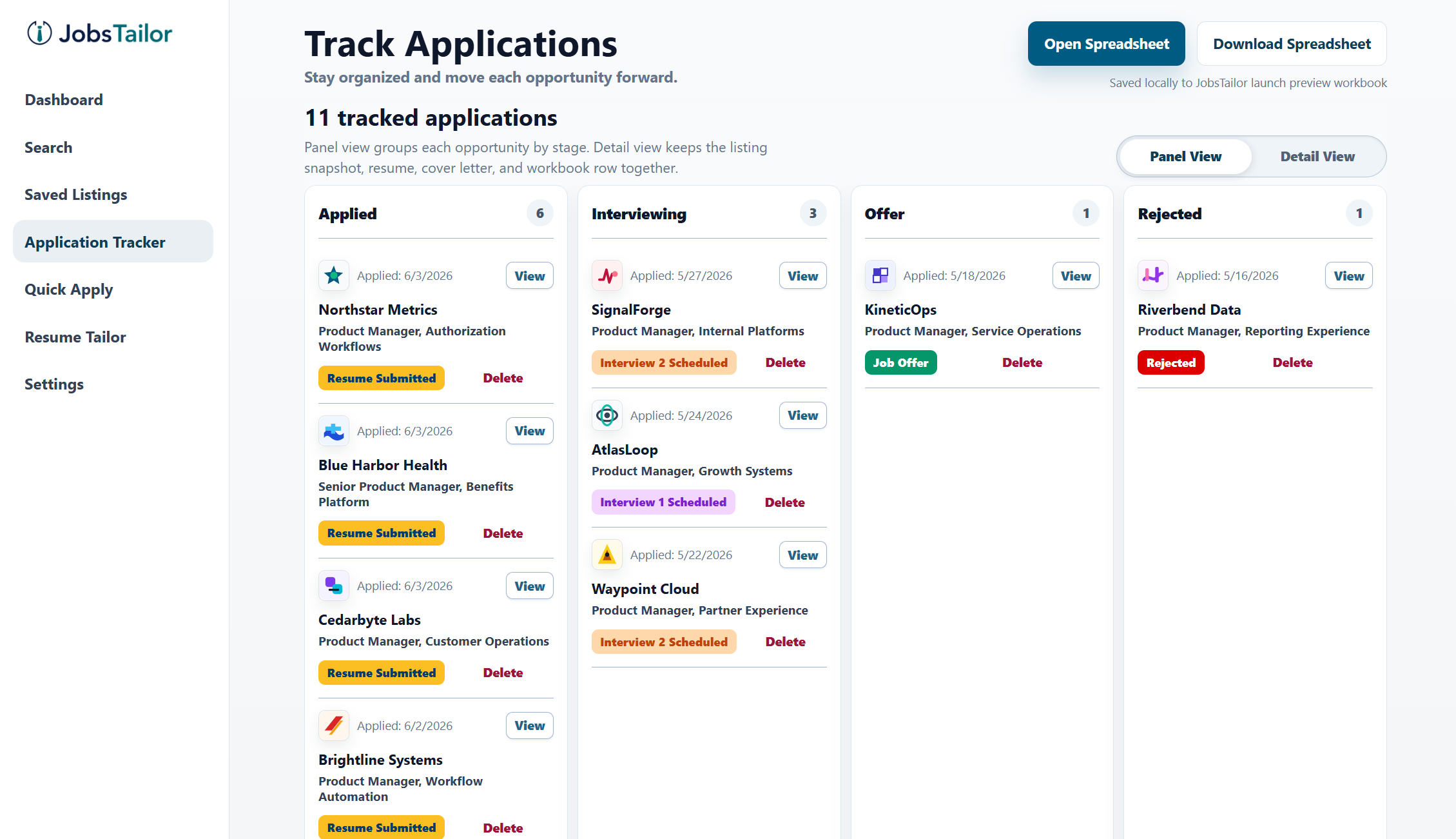The width and height of the screenshot is (1456, 839).
Task: Click Open Spreadsheet button
Action: [1106, 44]
